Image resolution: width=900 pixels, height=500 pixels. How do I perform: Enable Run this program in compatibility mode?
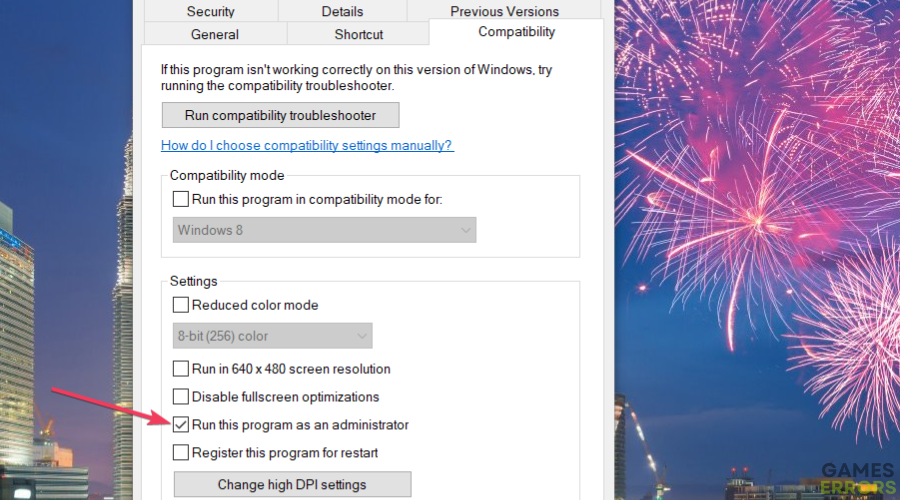click(x=181, y=199)
